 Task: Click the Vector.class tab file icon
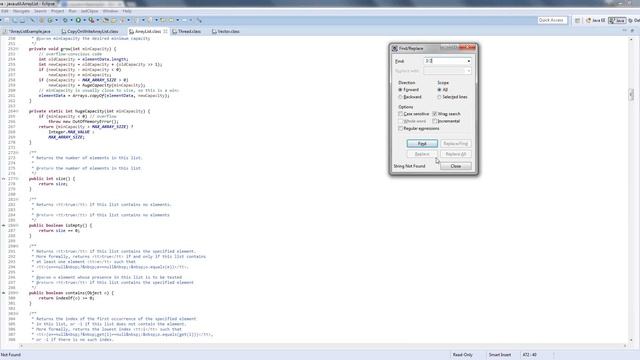(x=214, y=31)
